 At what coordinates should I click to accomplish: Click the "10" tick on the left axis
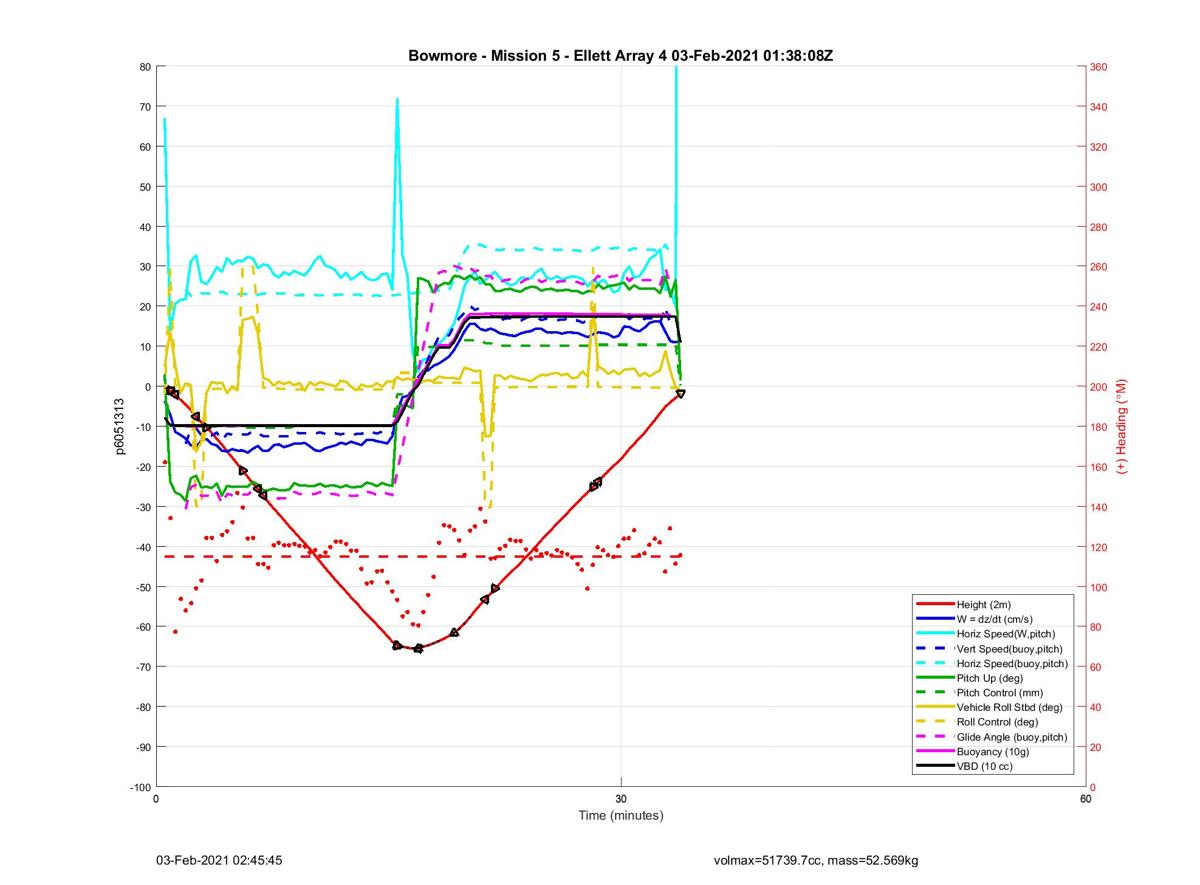tap(144, 347)
